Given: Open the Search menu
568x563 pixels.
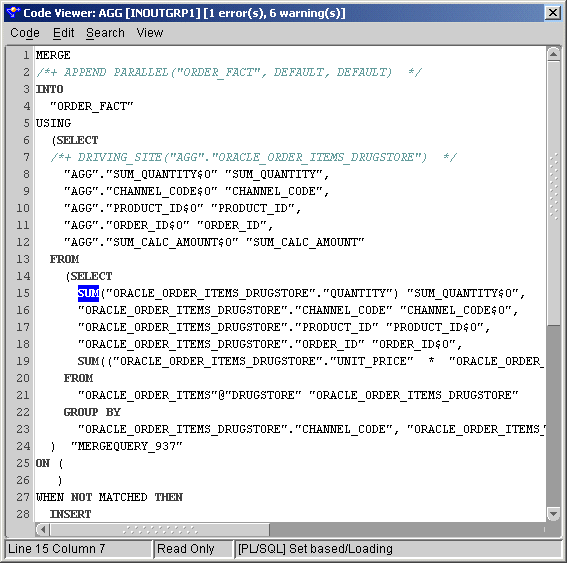Looking at the screenshot, I should [x=105, y=33].
